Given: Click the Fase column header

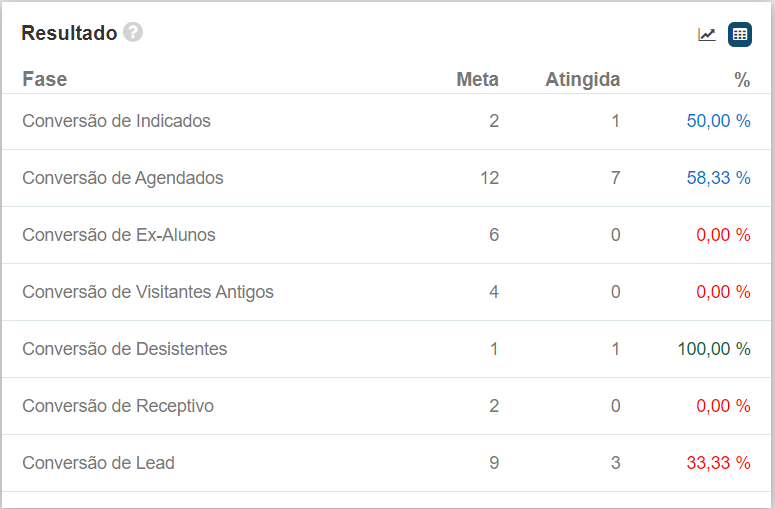Looking at the screenshot, I should (45, 80).
